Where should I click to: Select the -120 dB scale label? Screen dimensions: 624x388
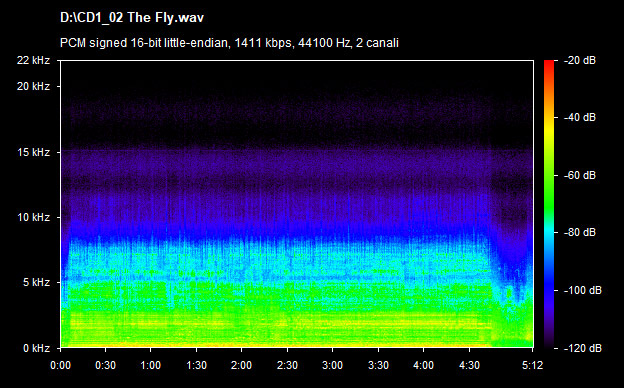(583, 349)
